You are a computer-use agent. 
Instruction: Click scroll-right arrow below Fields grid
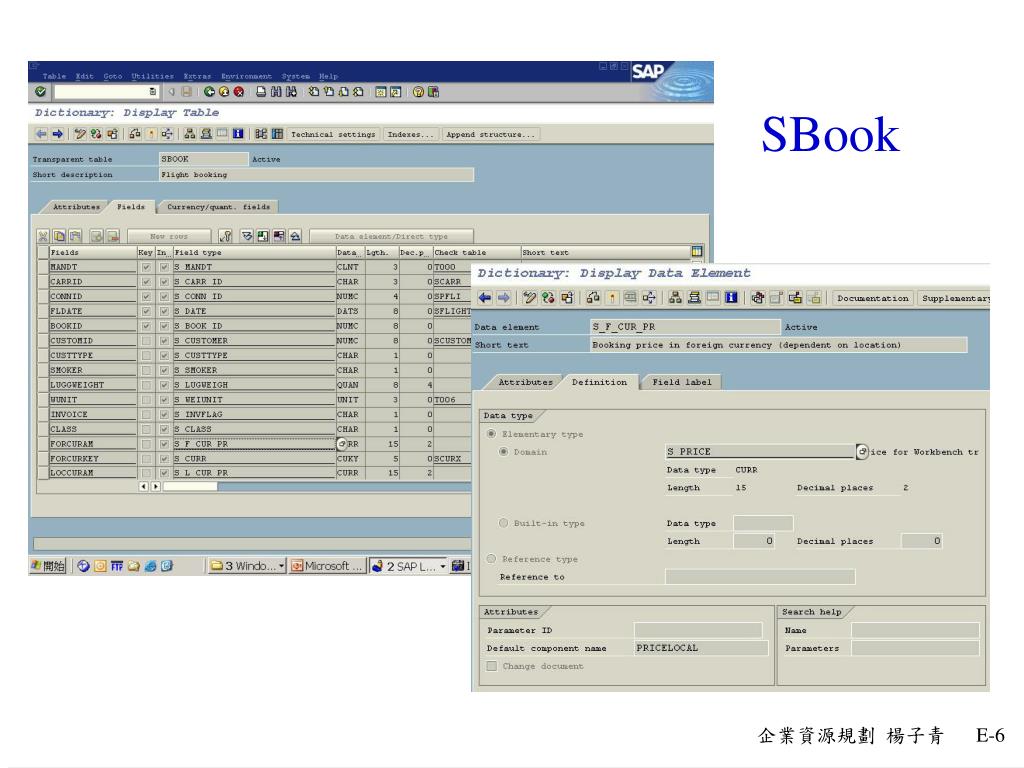click(x=155, y=487)
